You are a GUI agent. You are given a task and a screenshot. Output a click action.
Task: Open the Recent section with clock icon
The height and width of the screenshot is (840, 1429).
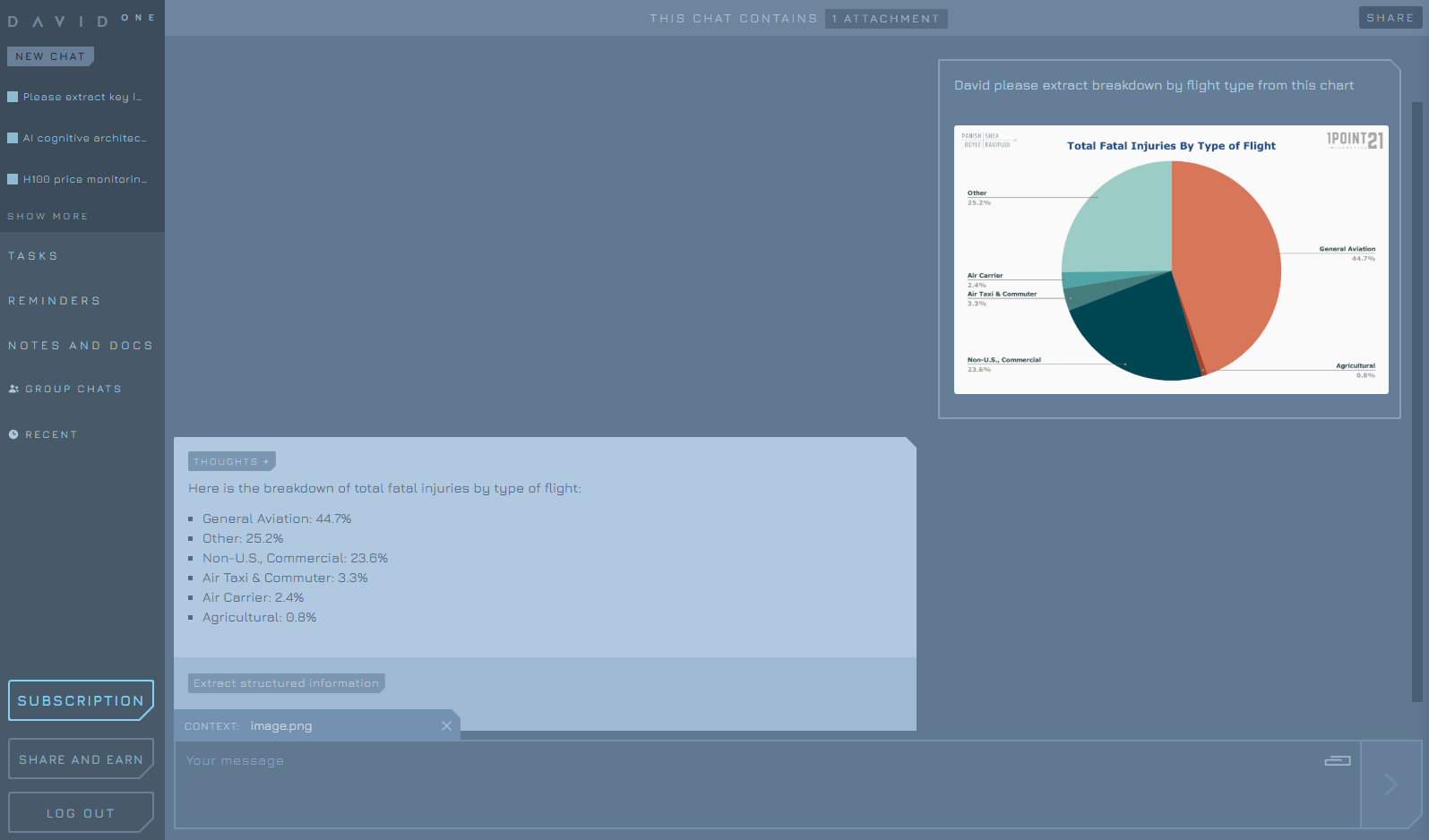point(51,435)
